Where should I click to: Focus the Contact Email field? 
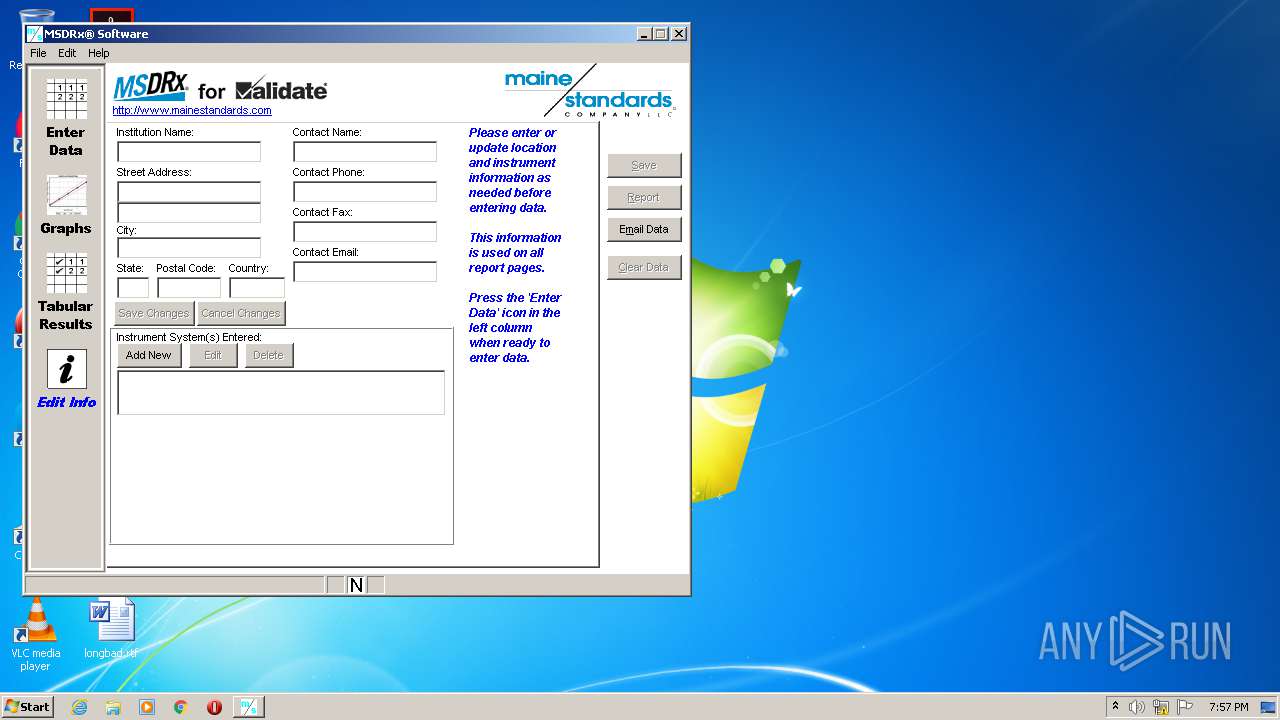[365, 272]
